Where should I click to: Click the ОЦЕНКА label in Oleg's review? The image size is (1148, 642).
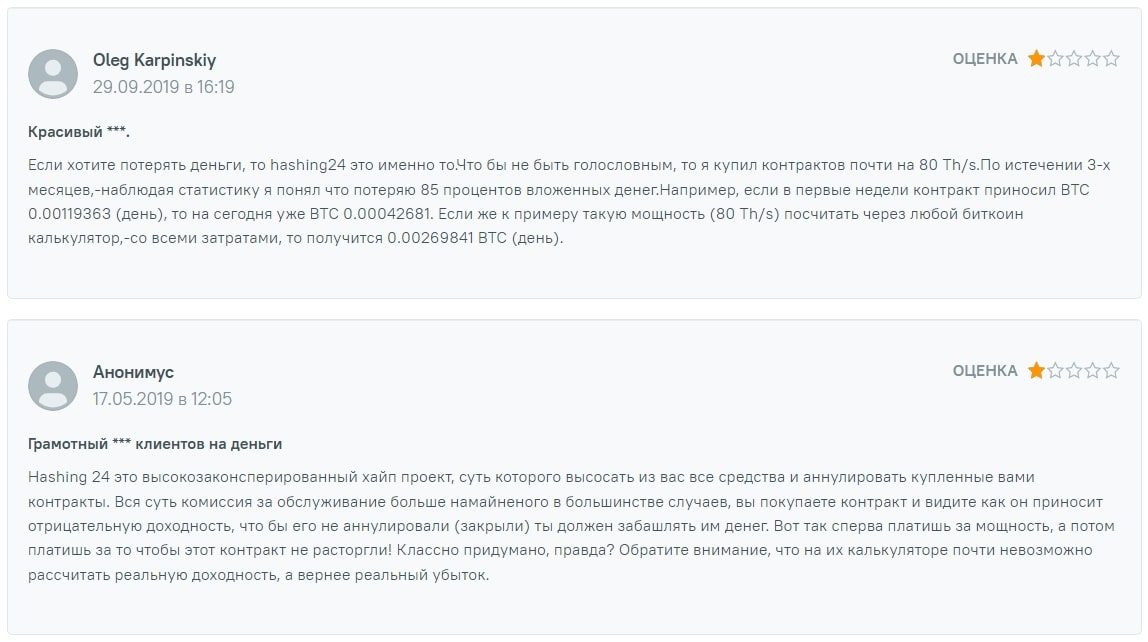click(985, 59)
